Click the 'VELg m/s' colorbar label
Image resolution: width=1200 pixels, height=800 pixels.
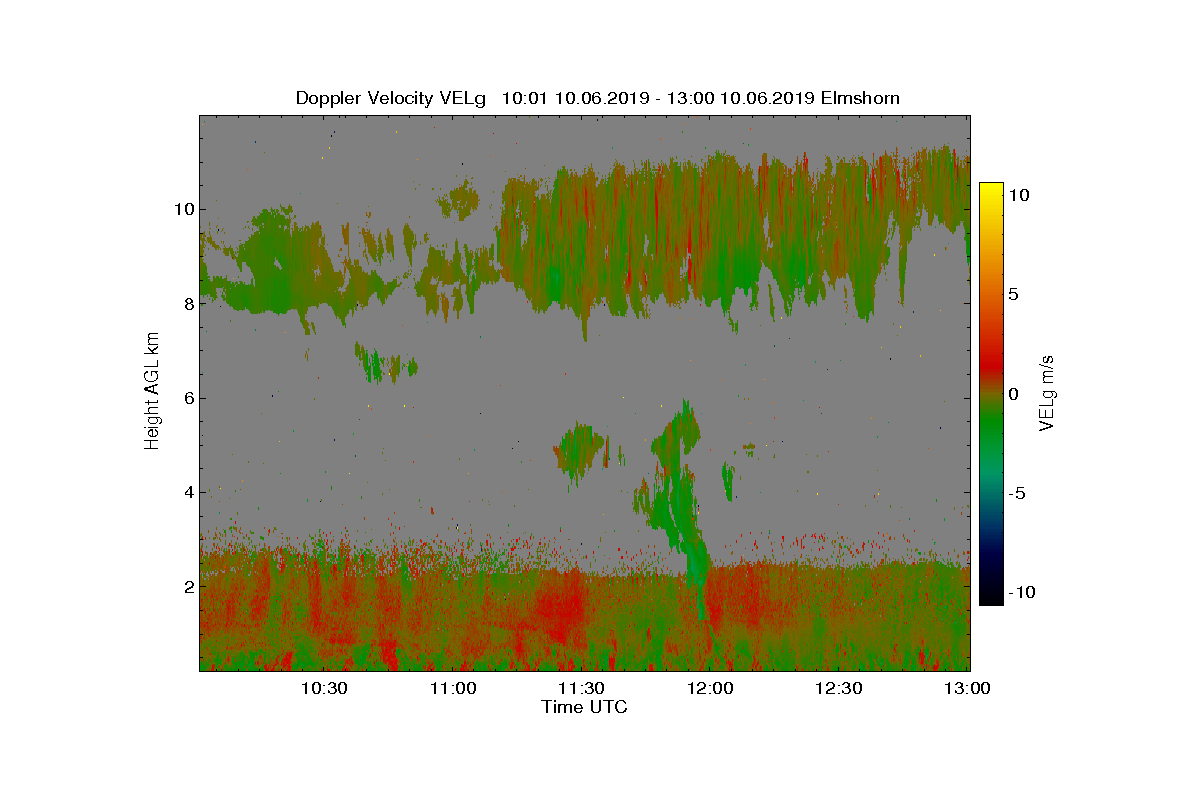[1048, 393]
